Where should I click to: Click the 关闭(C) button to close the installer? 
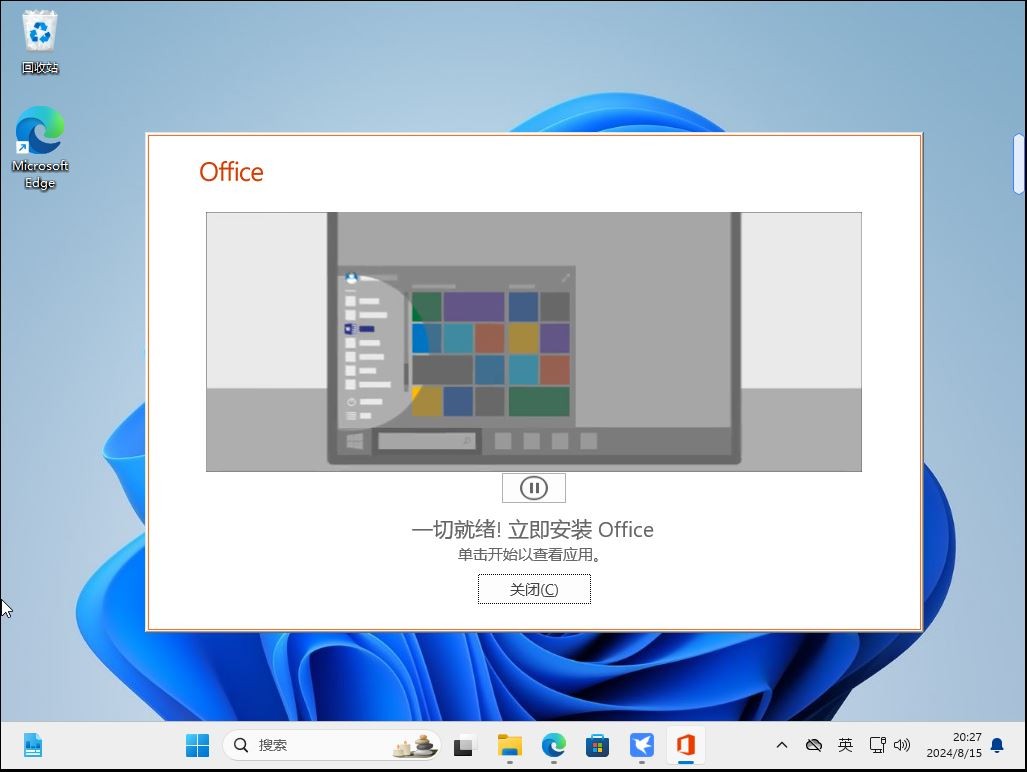(x=533, y=589)
